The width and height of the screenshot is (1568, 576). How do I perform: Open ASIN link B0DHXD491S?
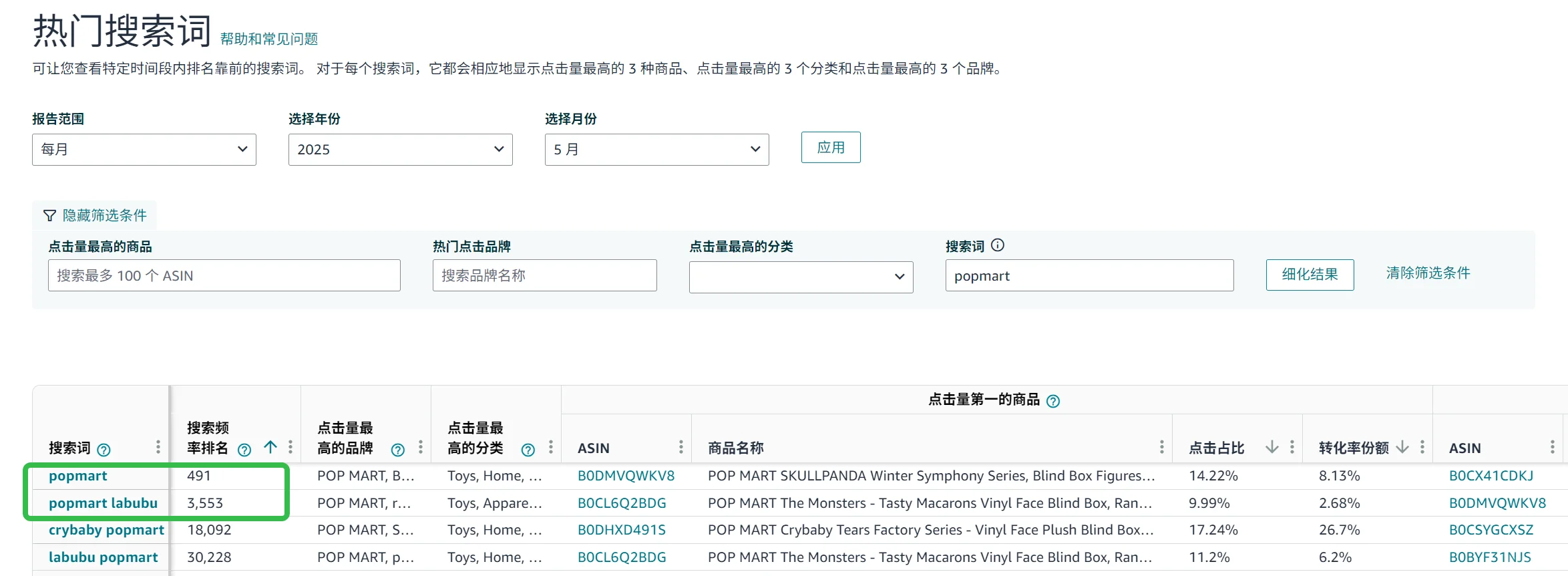(x=622, y=530)
